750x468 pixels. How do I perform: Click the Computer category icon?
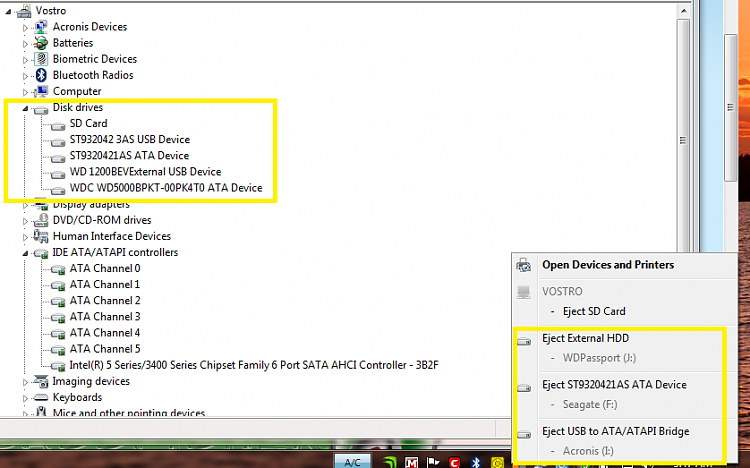point(41,91)
